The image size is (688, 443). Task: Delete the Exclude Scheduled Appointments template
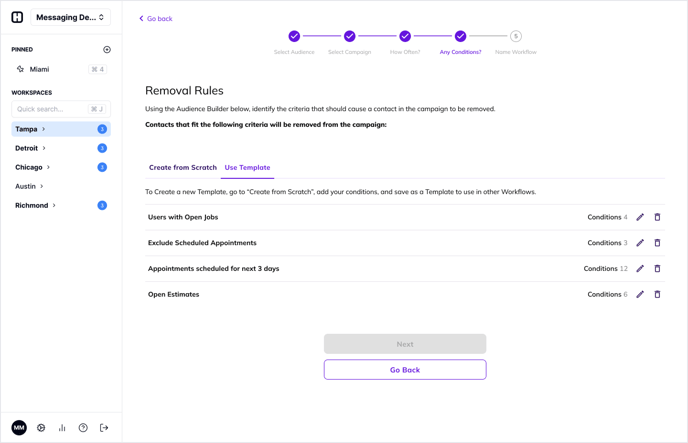657,243
